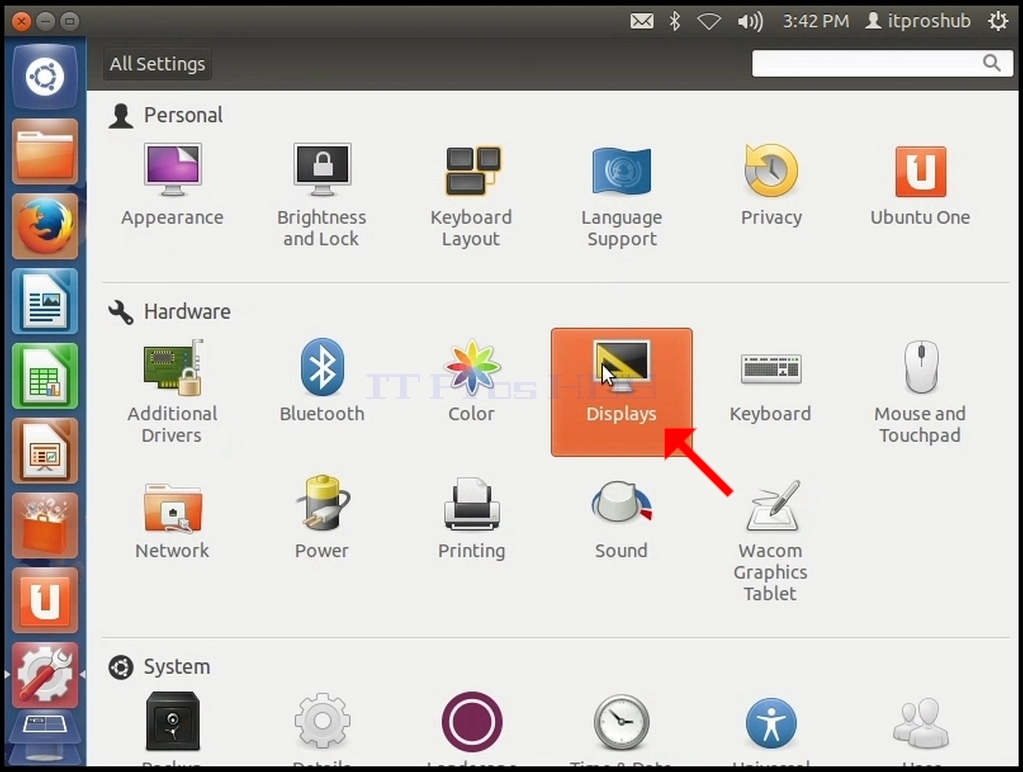Open the itproshub user menu
Screen dimensions: 1023x772
918,21
